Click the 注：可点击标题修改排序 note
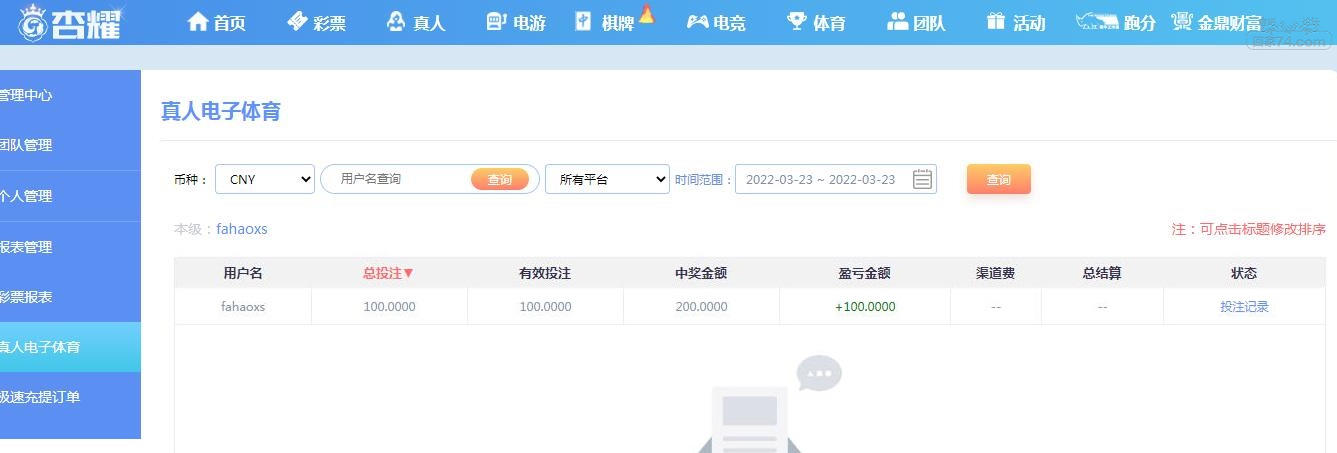Screen dimensions: 1337x453 1249,229
